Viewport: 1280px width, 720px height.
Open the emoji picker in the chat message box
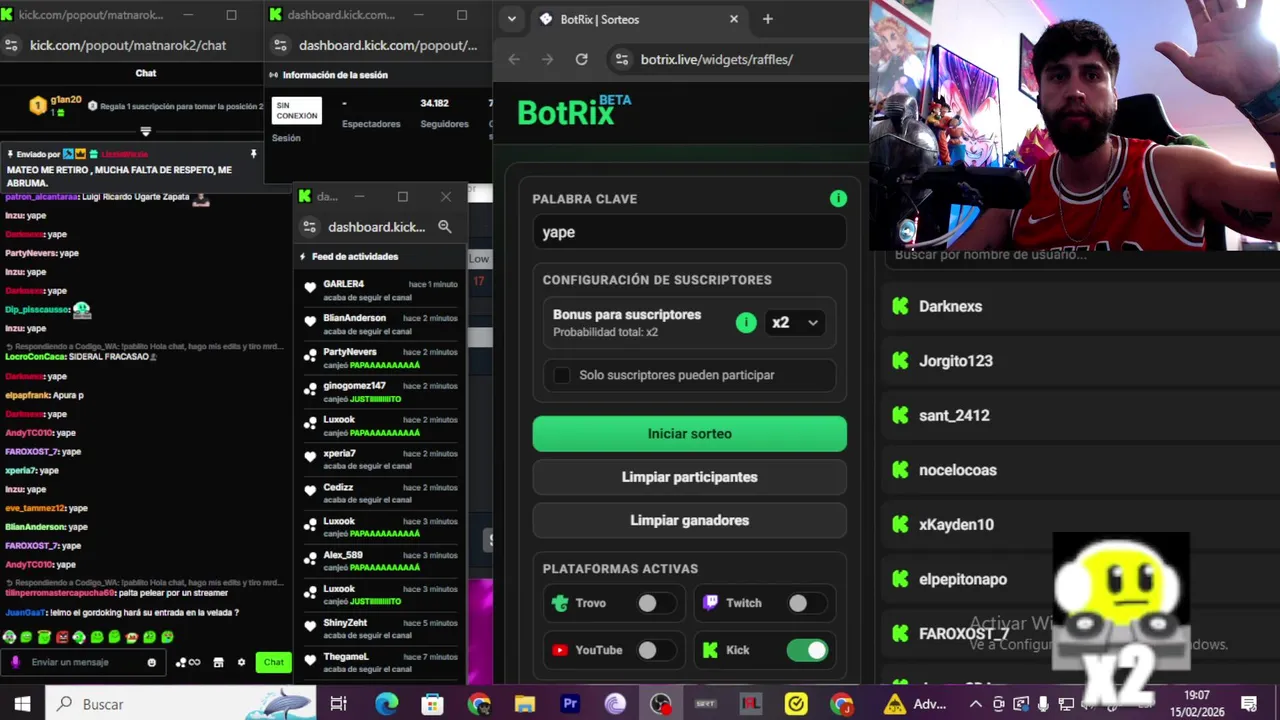[x=152, y=662]
